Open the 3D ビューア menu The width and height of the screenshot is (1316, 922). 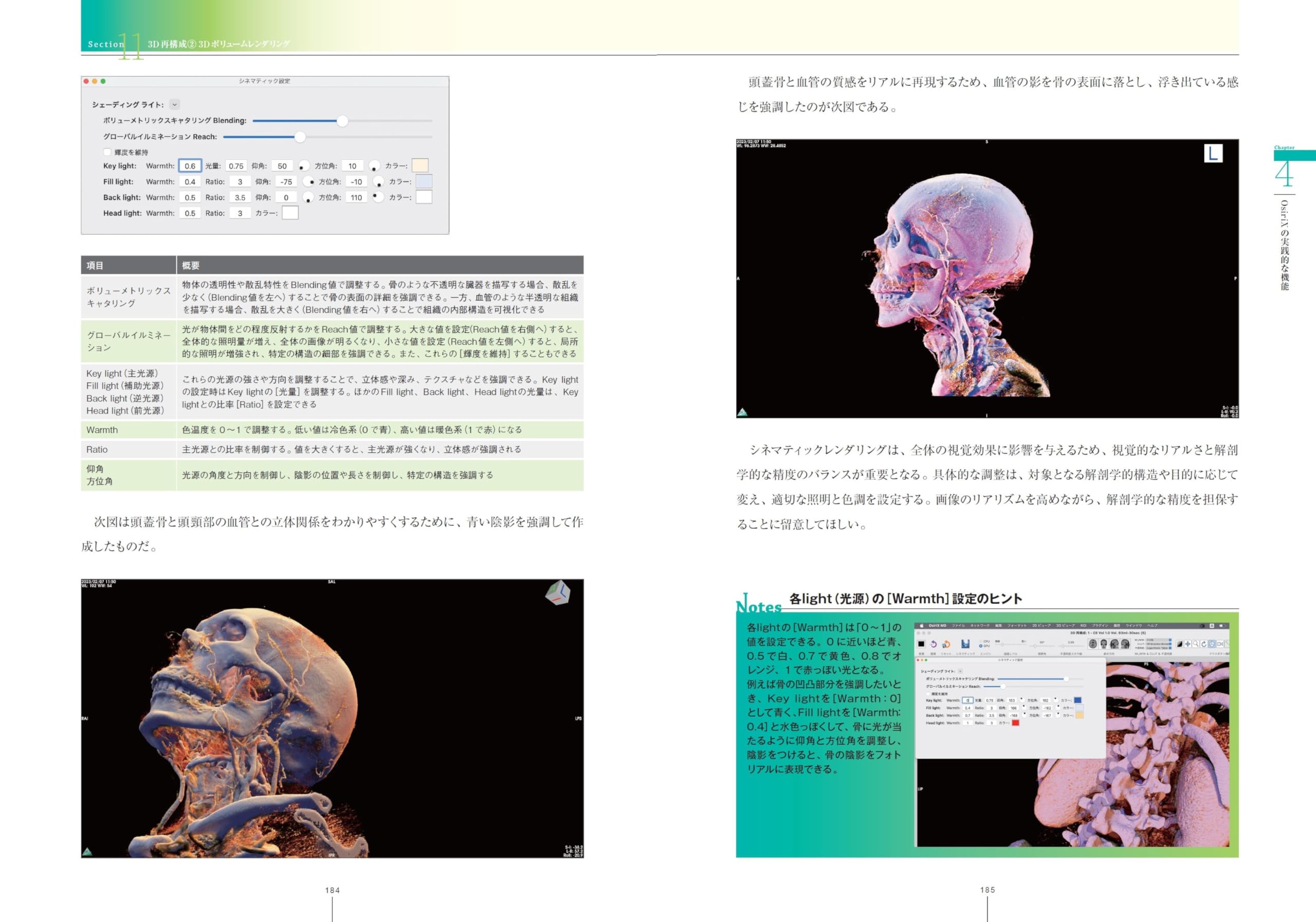point(1066,626)
